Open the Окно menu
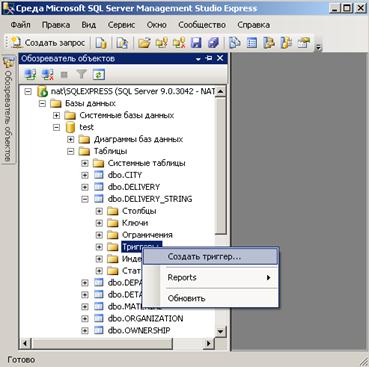The width and height of the screenshot is (369, 367). (x=157, y=25)
